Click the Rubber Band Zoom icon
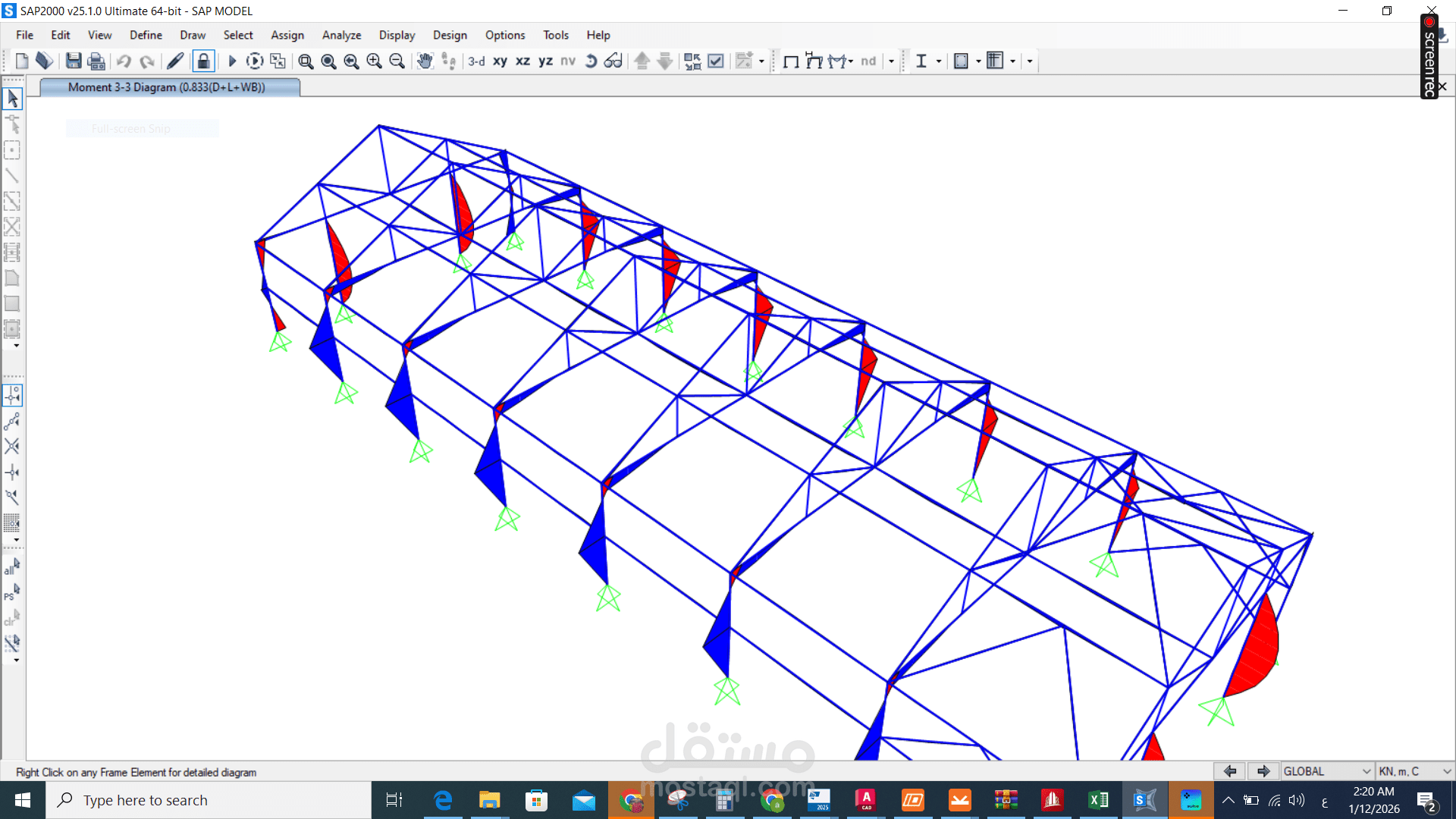Image resolution: width=1456 pixels, height=819 pixels. pyautogui.click(x=306, y=61)
